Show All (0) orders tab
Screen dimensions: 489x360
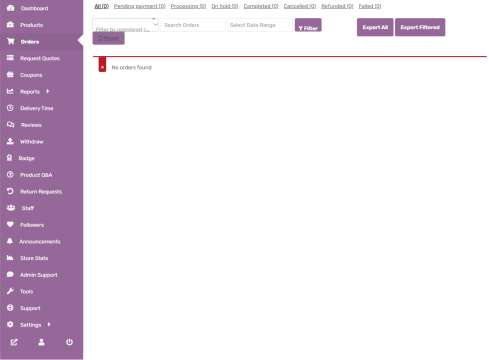pos(102,6)
